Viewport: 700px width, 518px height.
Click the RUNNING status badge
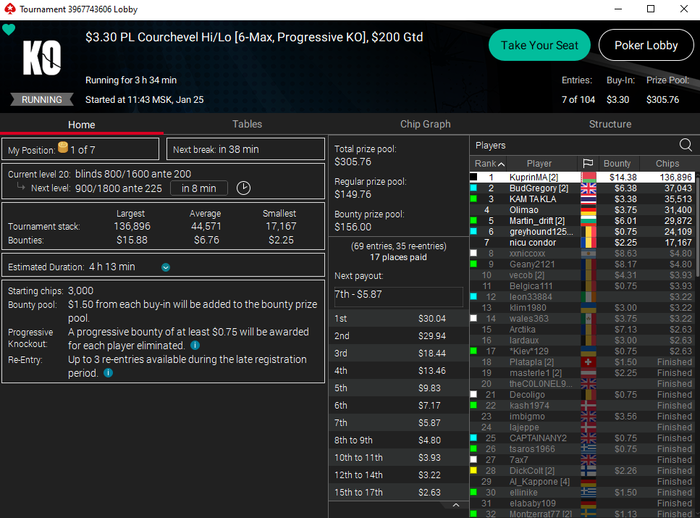[42, 100]
